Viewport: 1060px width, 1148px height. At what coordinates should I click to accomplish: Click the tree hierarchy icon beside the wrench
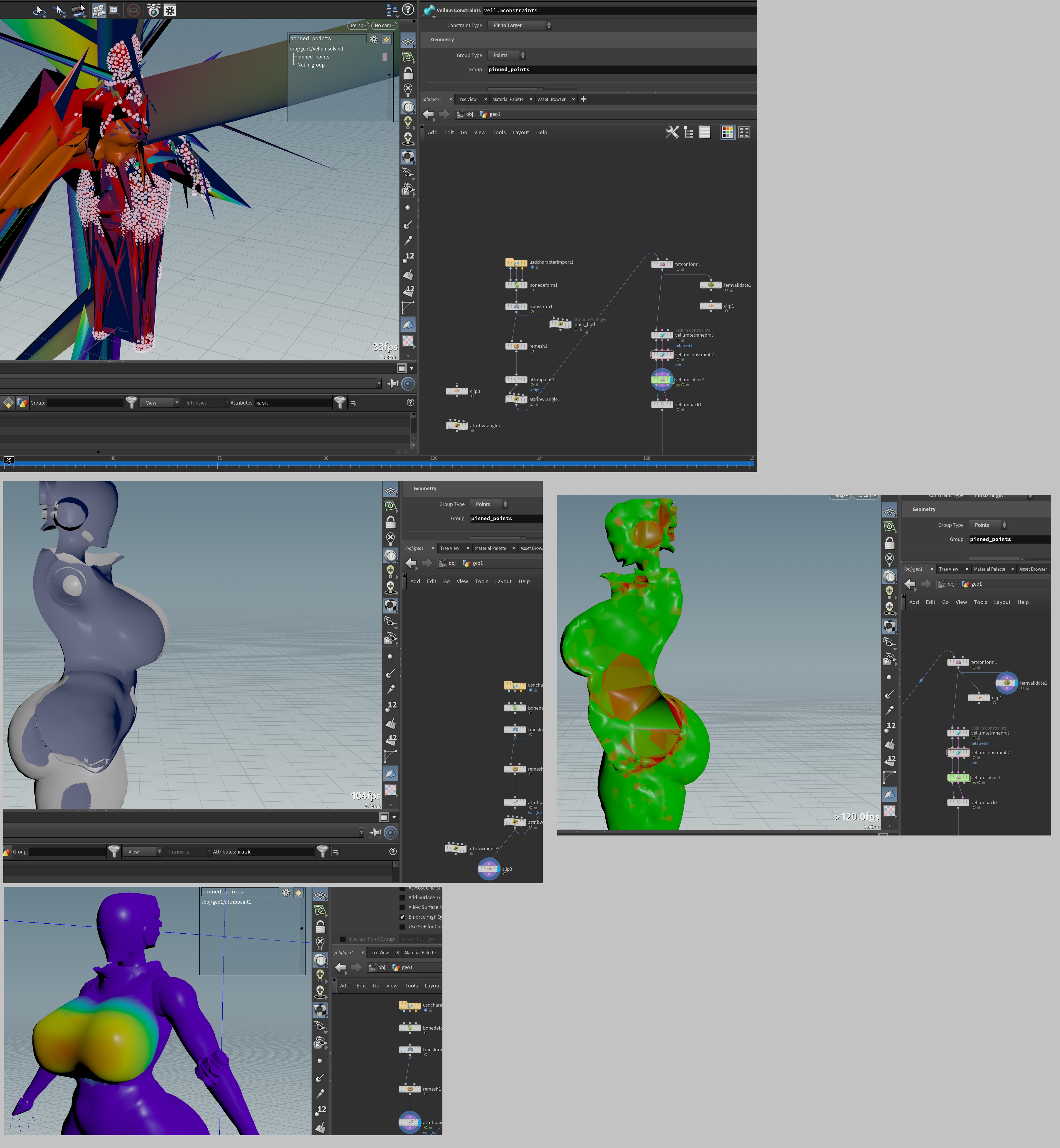coord(688,133)
